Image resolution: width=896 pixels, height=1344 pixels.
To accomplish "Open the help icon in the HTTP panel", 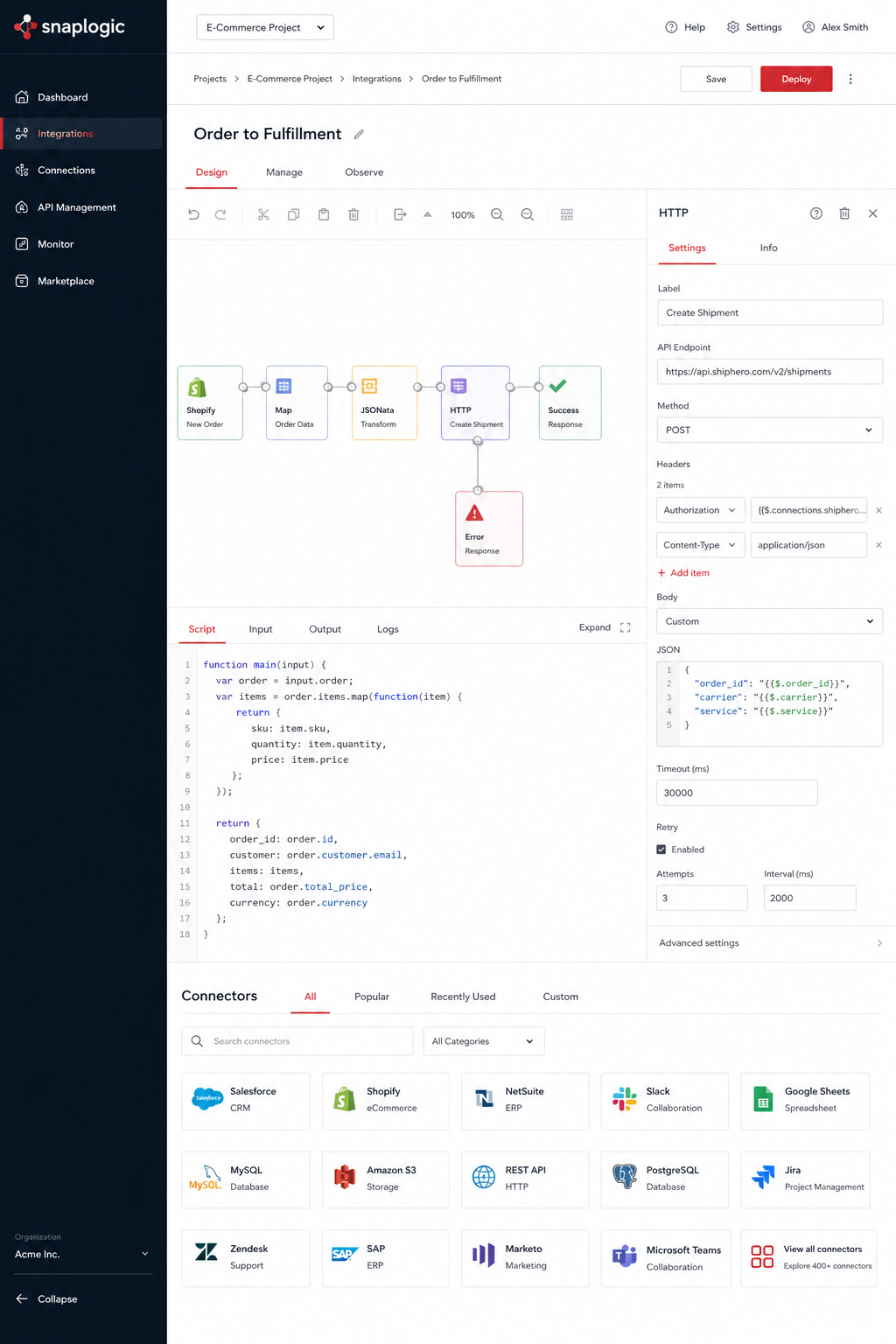I will (816, 213).
